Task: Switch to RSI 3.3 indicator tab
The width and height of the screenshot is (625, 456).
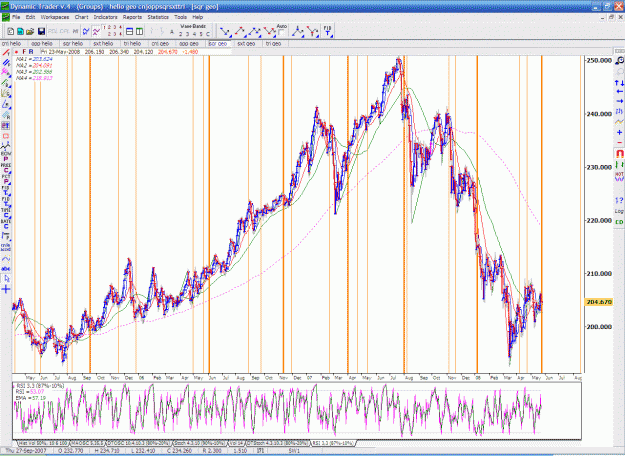Action: click(x=332, y=443)
